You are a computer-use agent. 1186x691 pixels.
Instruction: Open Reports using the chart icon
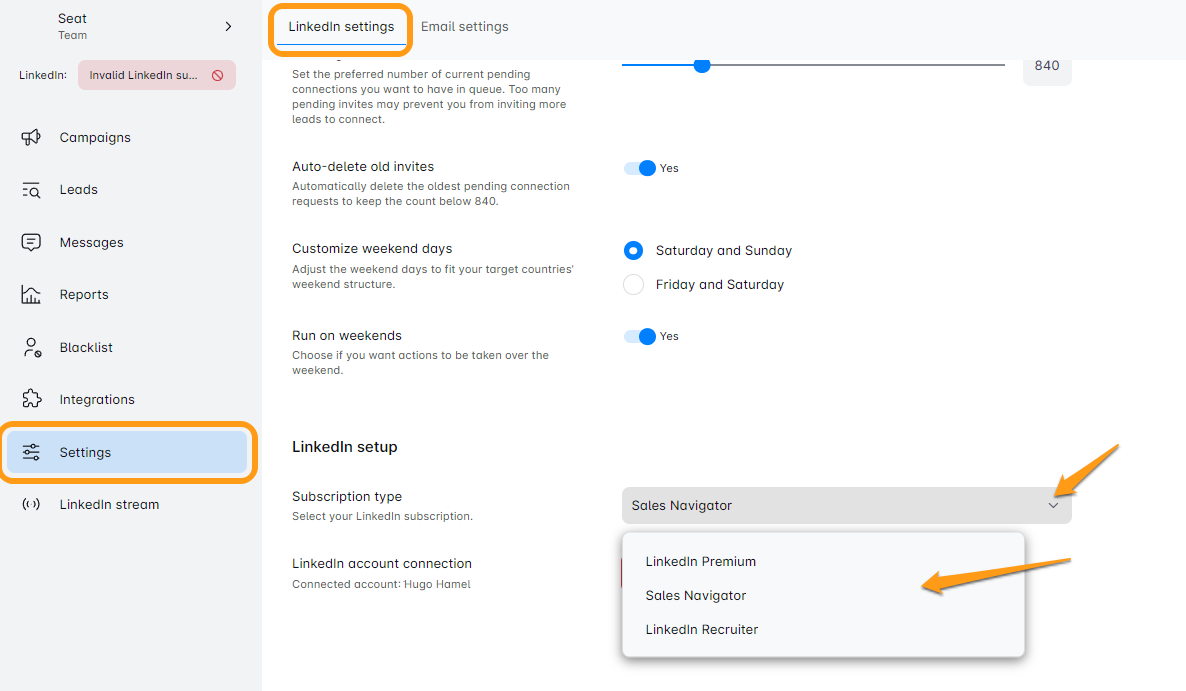click(31, 295)
